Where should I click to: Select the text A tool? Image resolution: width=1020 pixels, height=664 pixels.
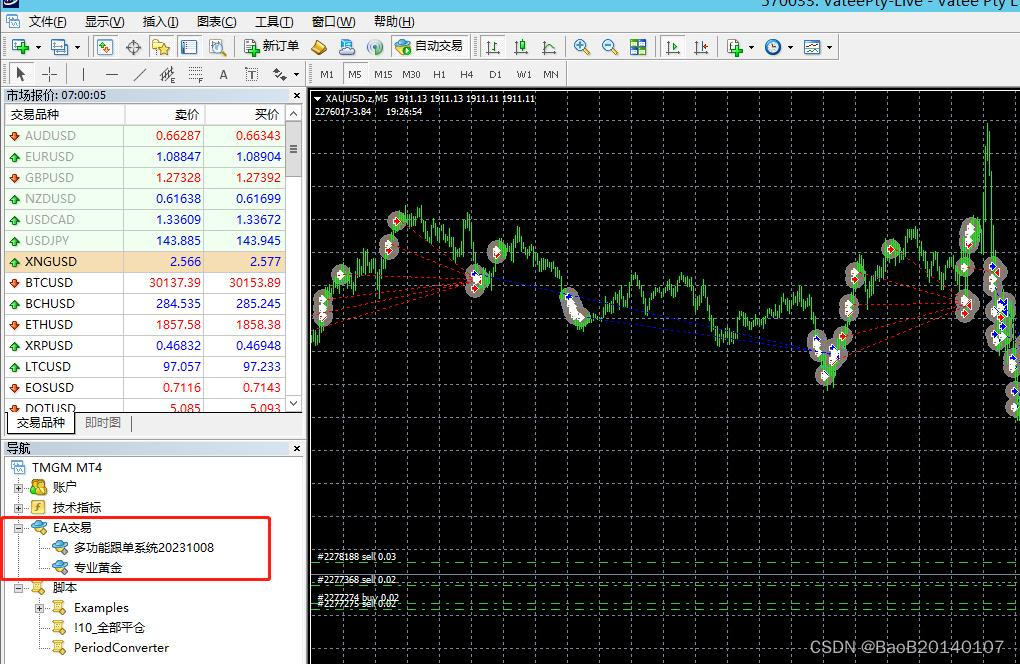click(223, 74)
